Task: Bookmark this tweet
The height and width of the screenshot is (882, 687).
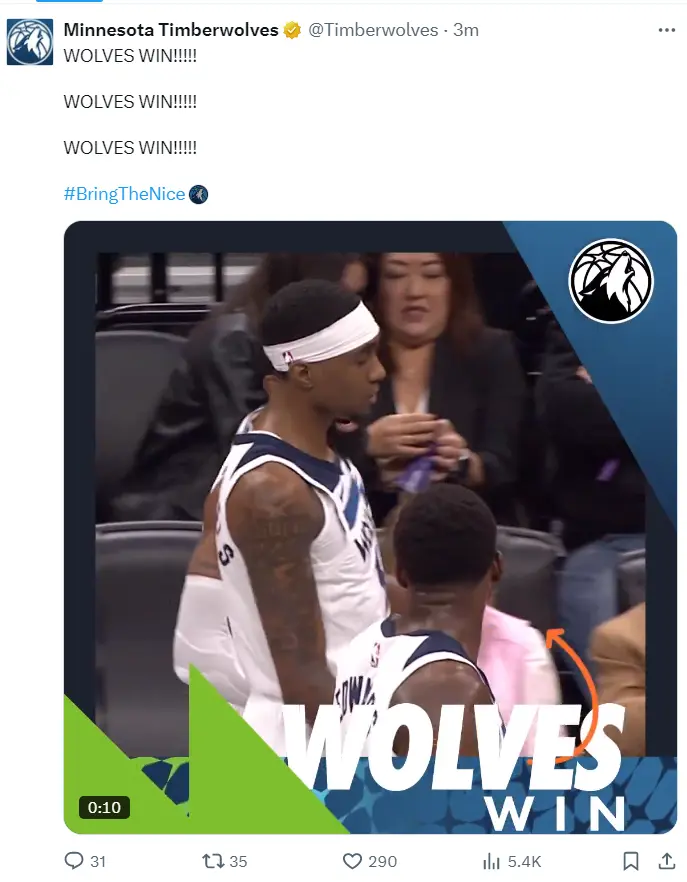Action: tap(631, 861)
